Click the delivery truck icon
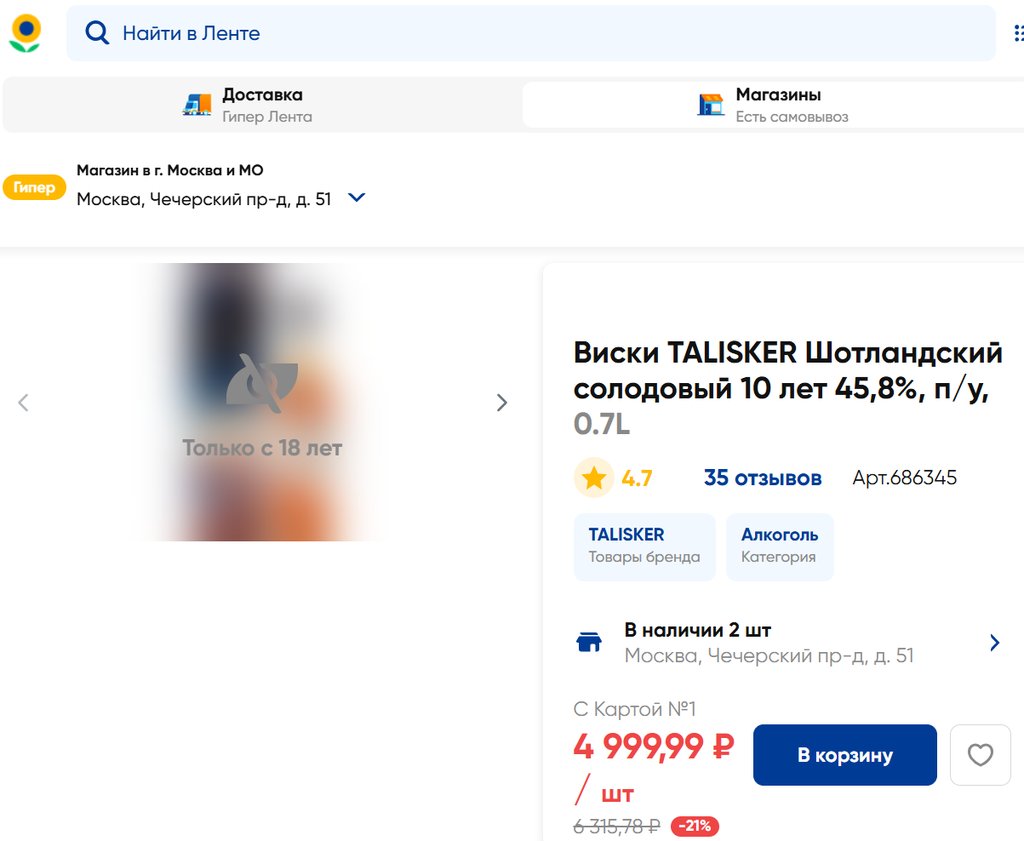 click(x=197, y=104)
